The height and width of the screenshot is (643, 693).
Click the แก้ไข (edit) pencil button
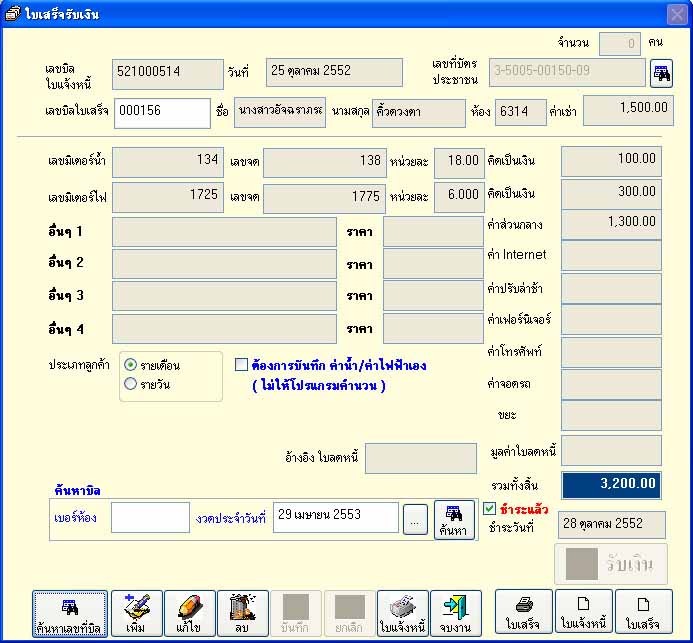tap(190, 614)
